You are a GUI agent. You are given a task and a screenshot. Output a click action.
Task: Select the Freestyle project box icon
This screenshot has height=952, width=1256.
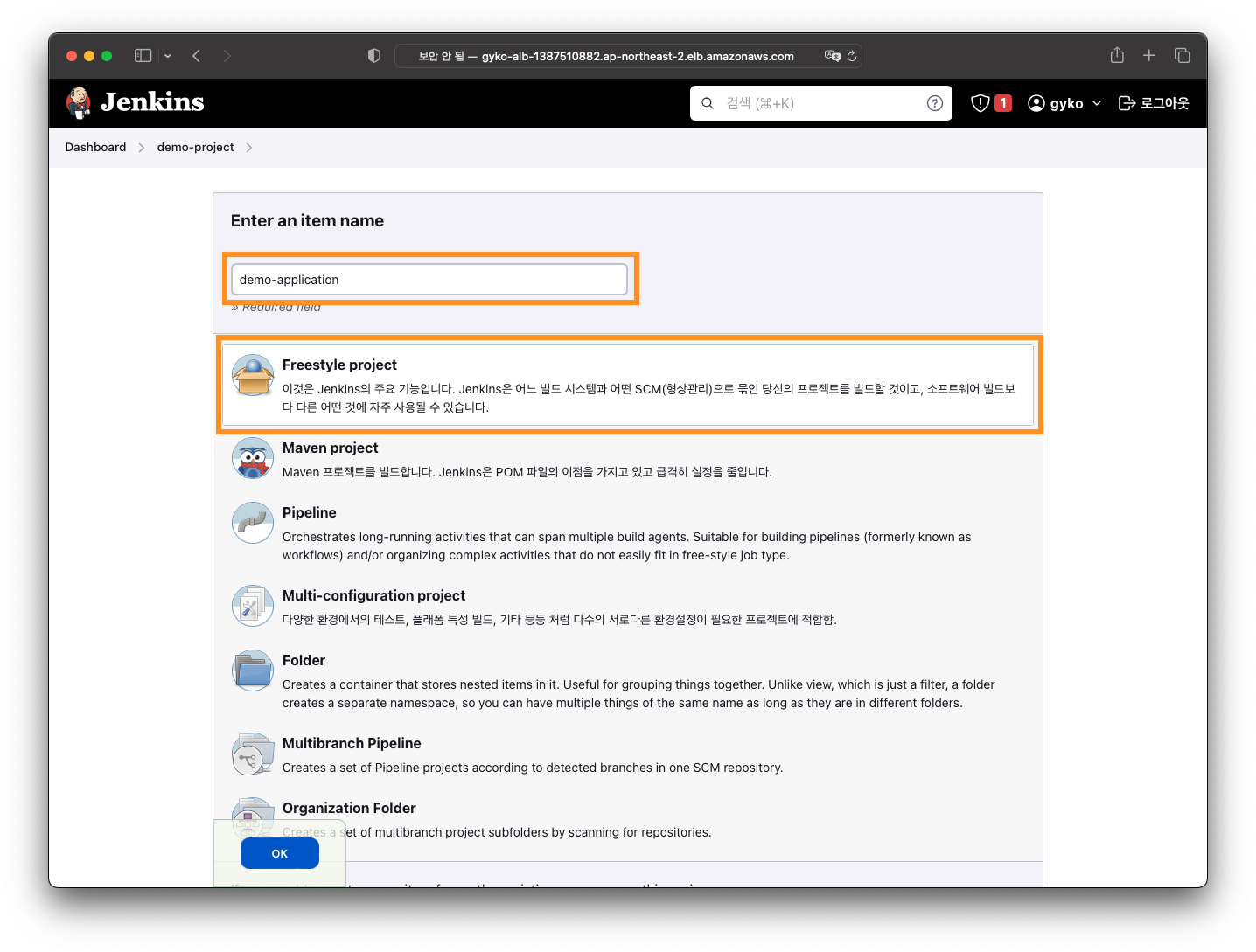coord(253,375)
